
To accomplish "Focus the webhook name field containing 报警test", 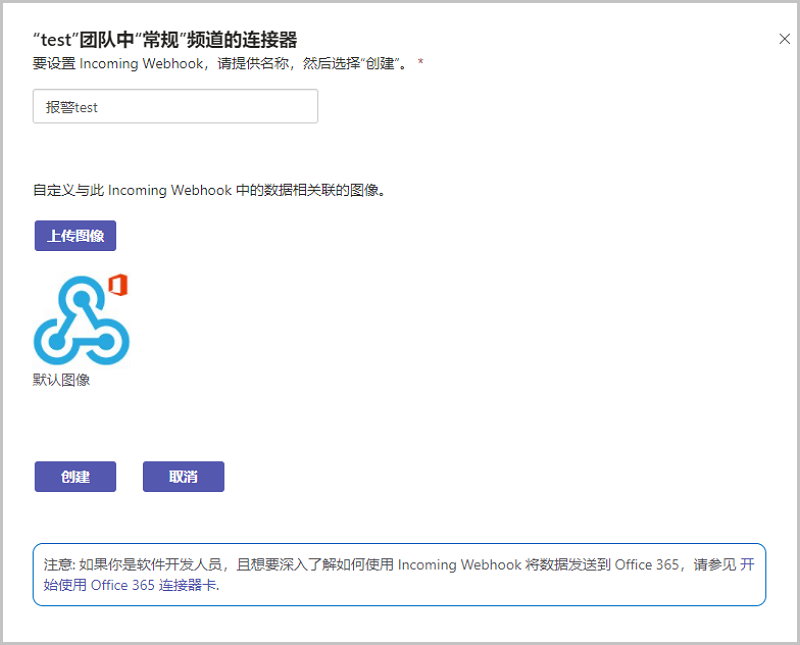I will tap(175, 107).
